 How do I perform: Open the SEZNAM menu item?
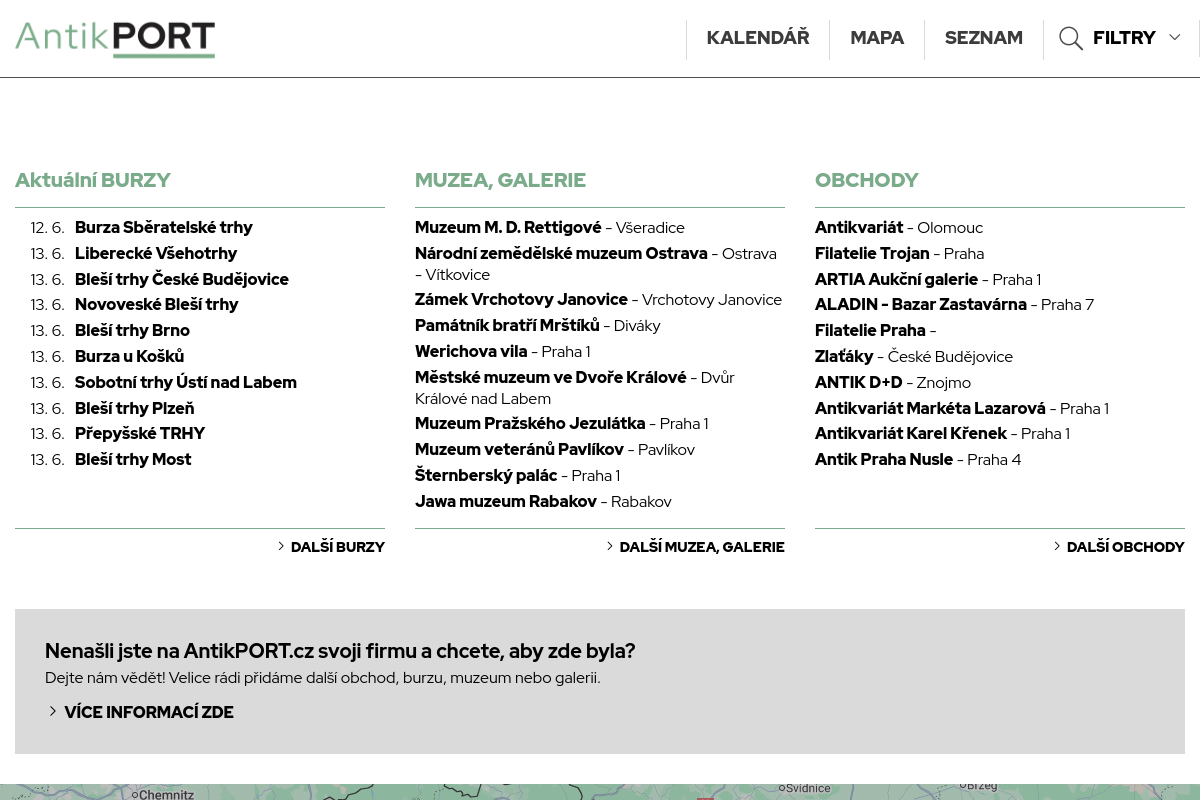984,38
